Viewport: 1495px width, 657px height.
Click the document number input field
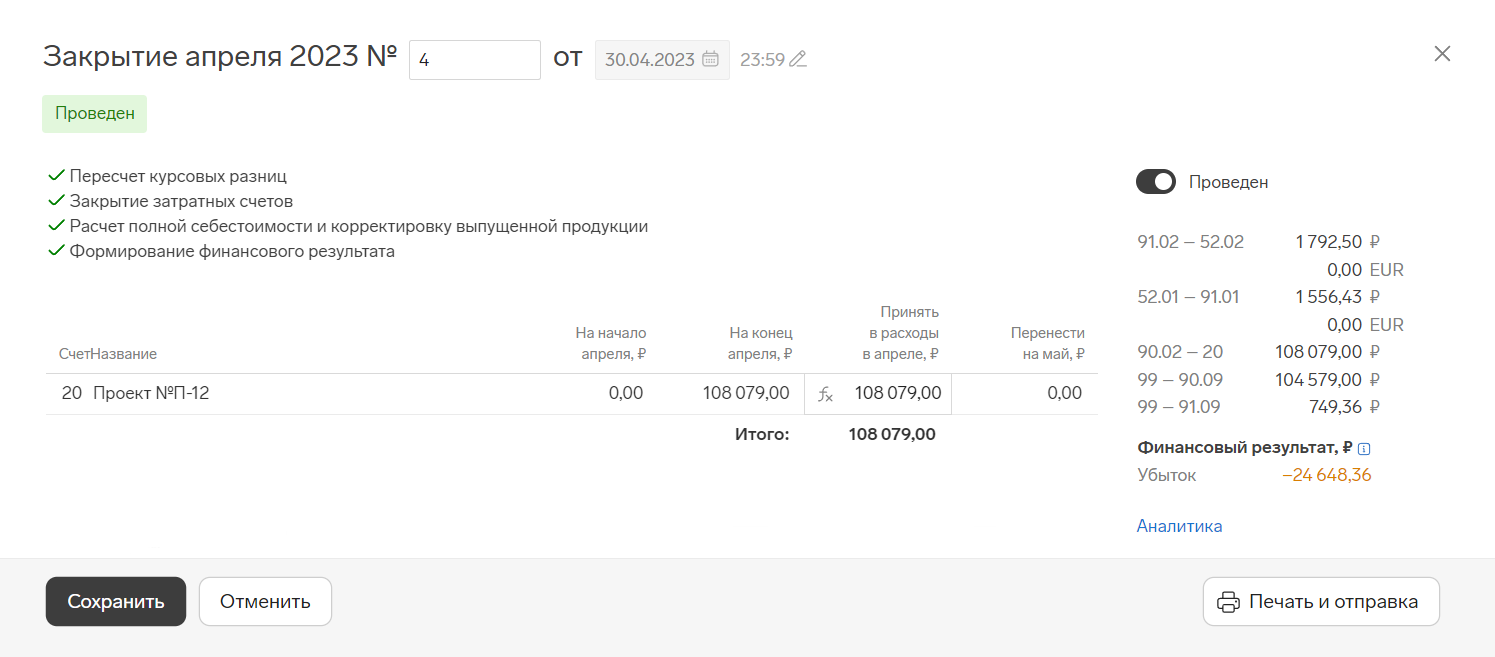(x=474, y=60)
